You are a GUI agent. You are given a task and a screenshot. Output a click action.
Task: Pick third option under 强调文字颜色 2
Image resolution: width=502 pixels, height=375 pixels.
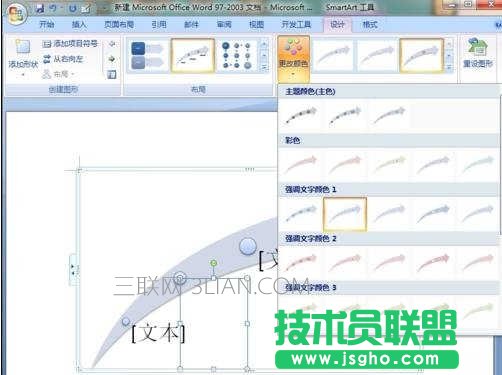click(389, 263)
